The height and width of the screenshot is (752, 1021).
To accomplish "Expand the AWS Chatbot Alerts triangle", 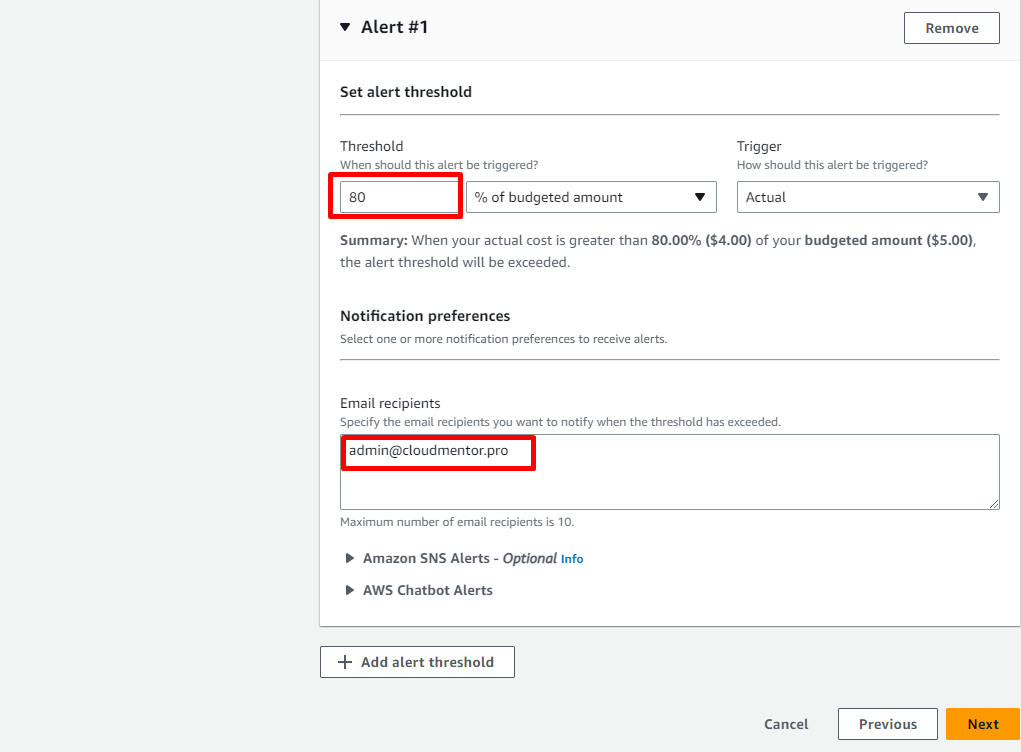I will (350, 590).
